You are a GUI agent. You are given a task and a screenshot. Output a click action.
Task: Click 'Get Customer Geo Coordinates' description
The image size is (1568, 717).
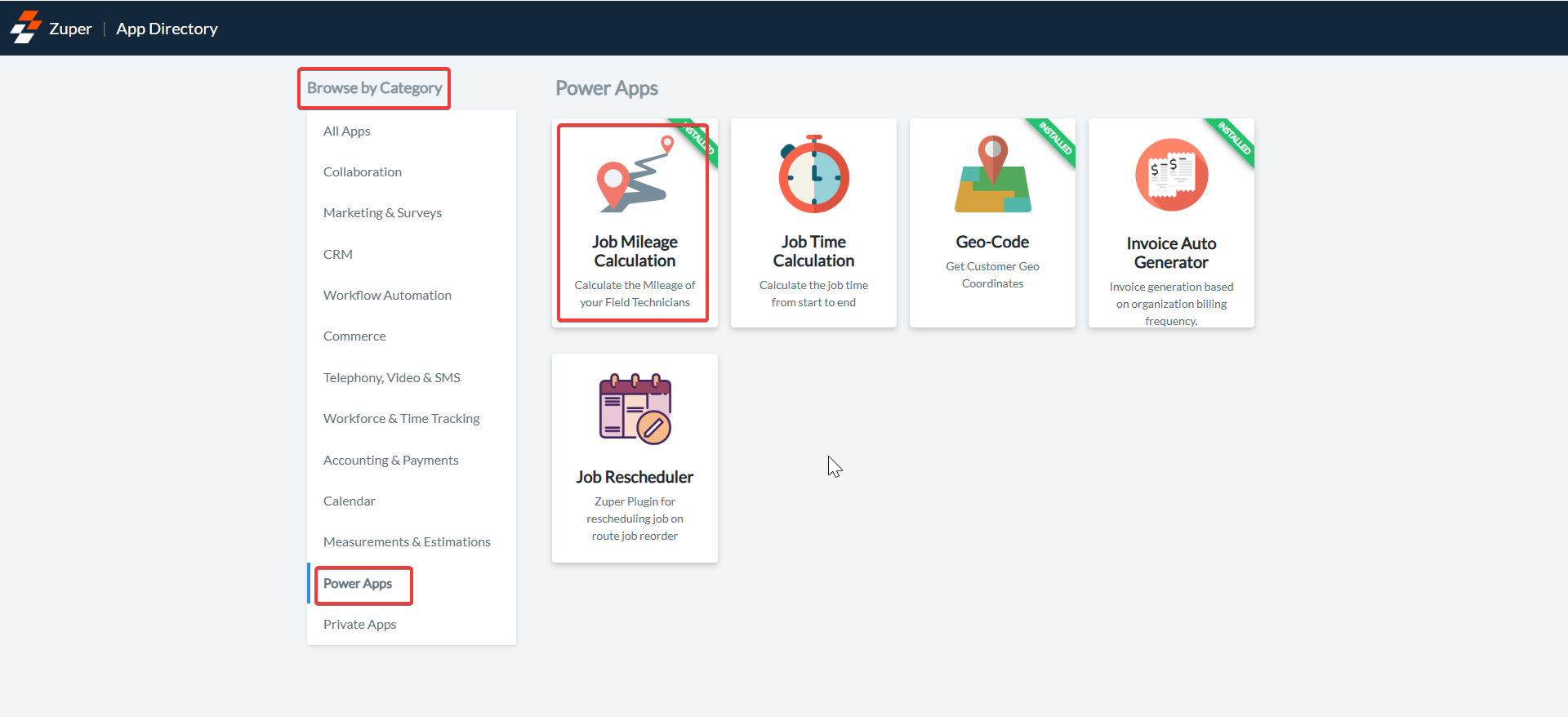(x=992, y=274)
